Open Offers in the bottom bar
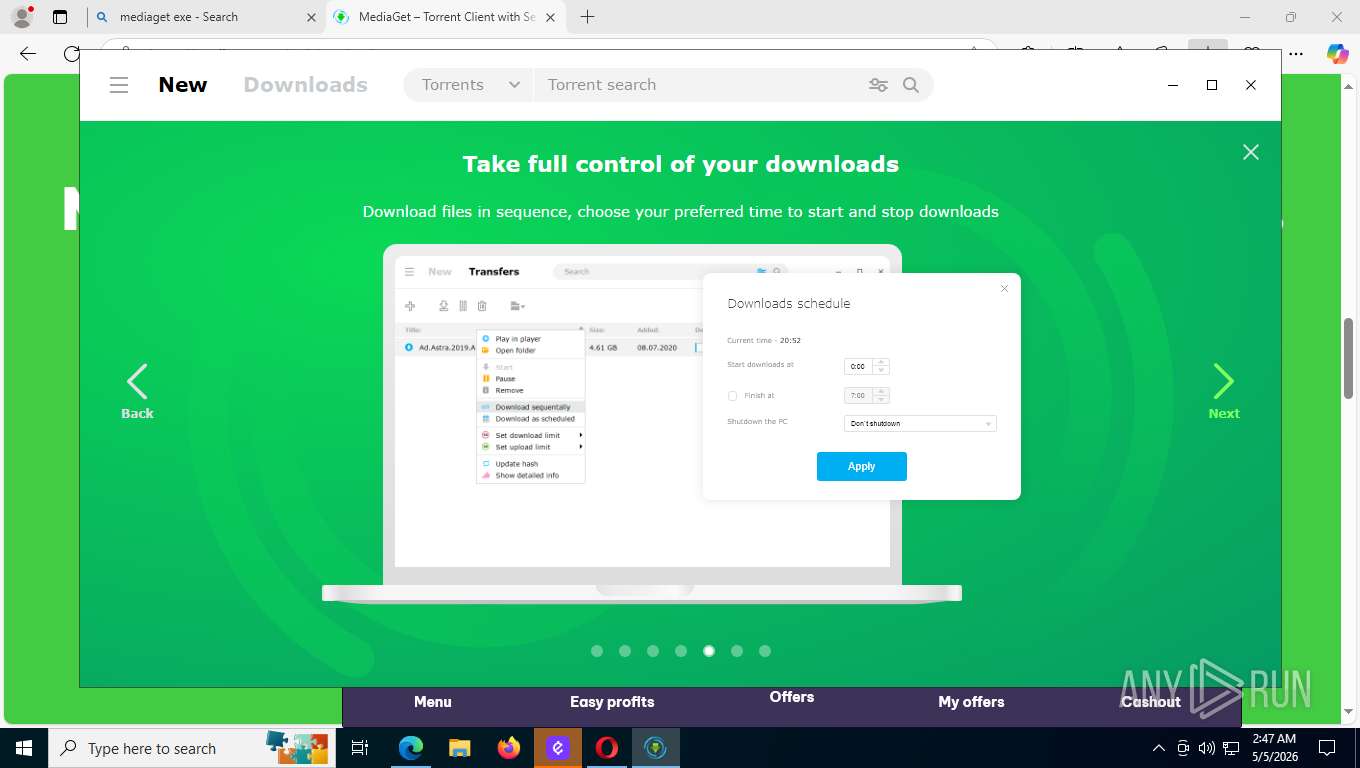This screenshot has width=1360, height=768. pos(792,697)
